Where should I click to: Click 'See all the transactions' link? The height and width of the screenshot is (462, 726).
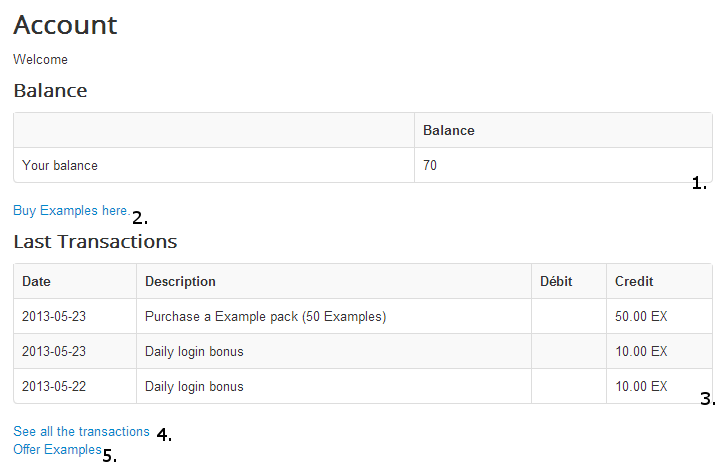(81, 432)
